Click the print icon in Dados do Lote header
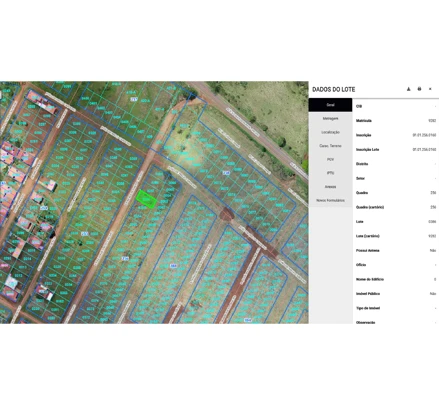 point(419,89)
